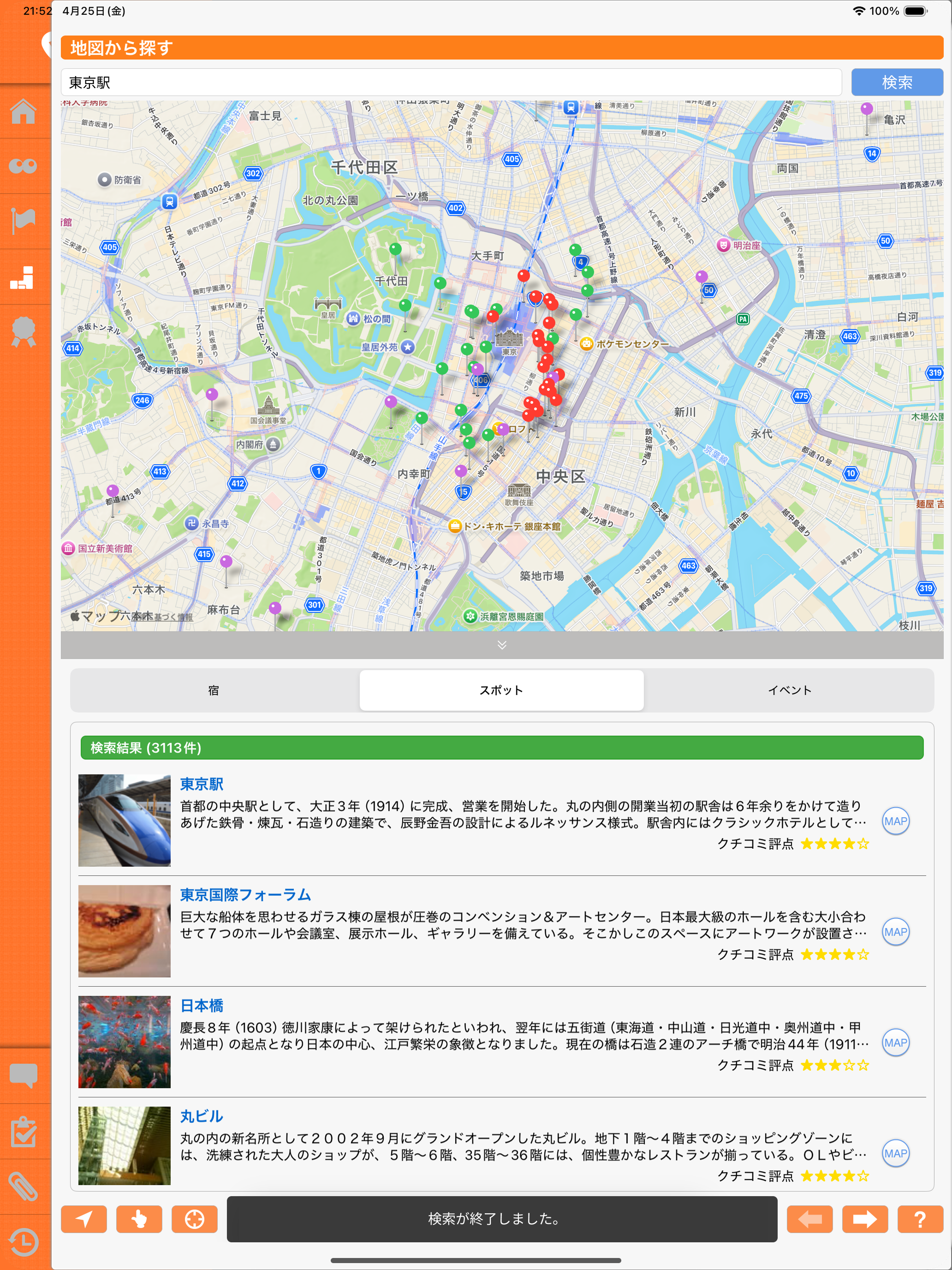Tap MAP button for 東京国際フォーラム result
The height and width of the screenshot is (1270, 952).
tap(895, 932)
